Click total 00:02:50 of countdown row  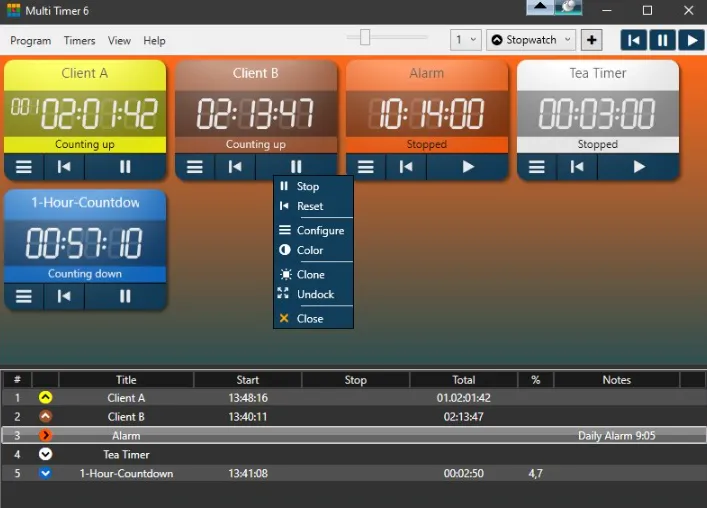464,474
